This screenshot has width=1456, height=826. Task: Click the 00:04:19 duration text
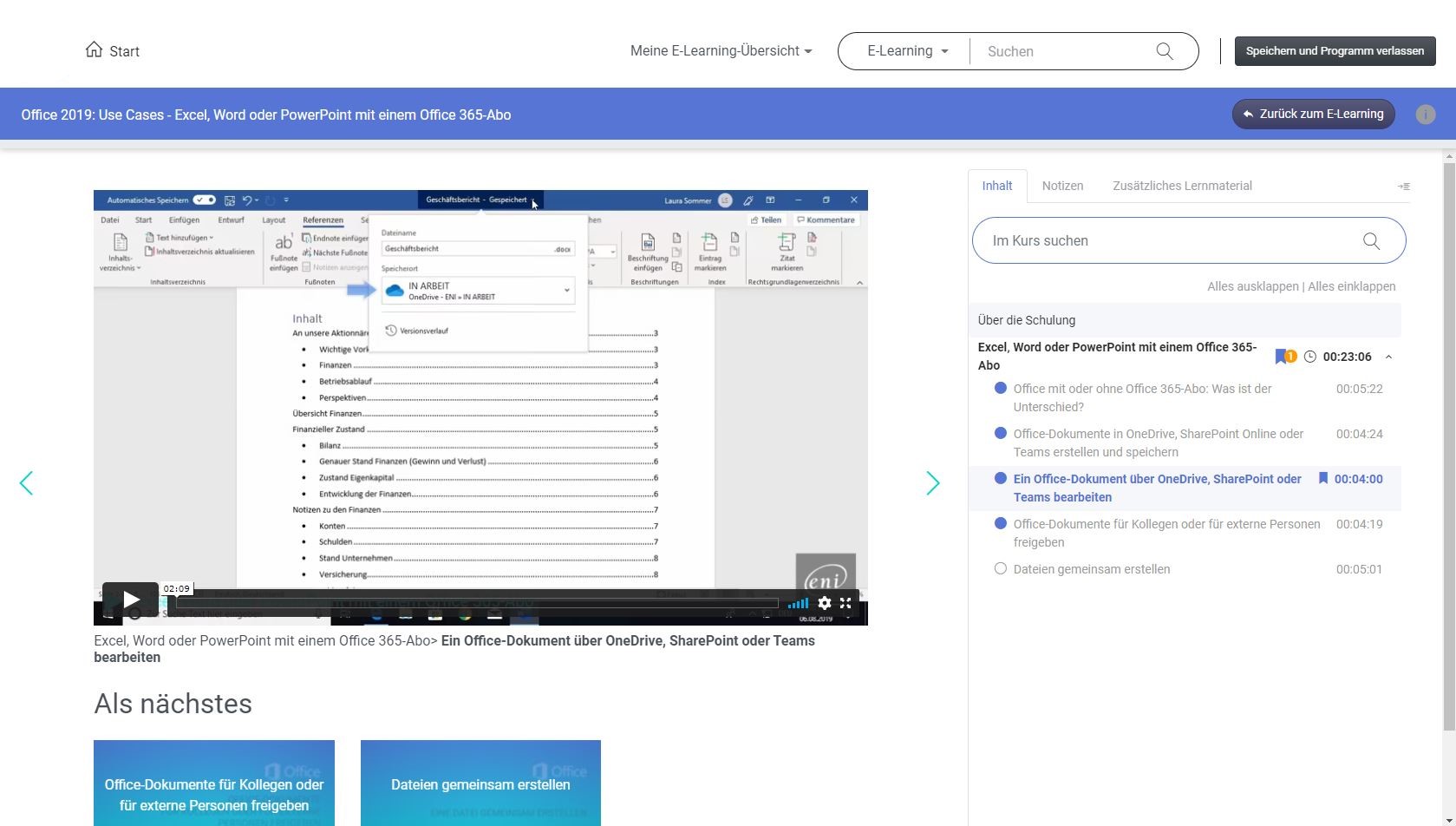coord(1359,524)
